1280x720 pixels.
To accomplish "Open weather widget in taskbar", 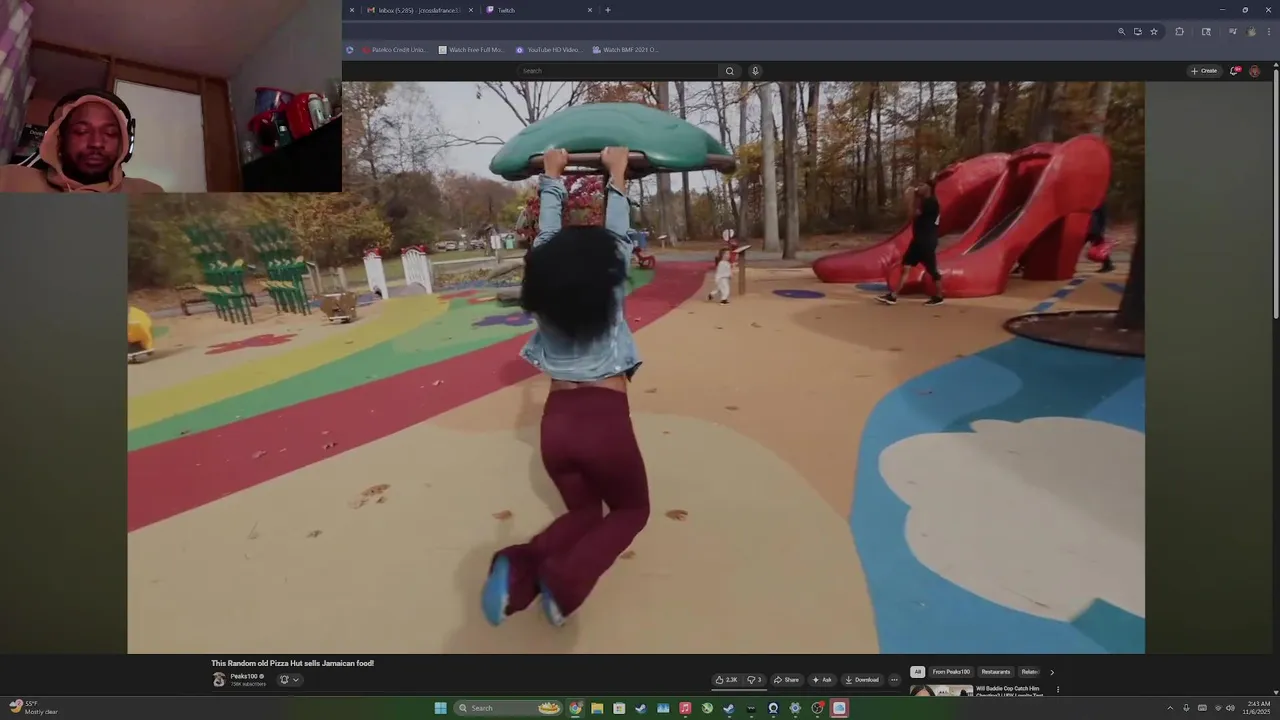I will (33, 708).
